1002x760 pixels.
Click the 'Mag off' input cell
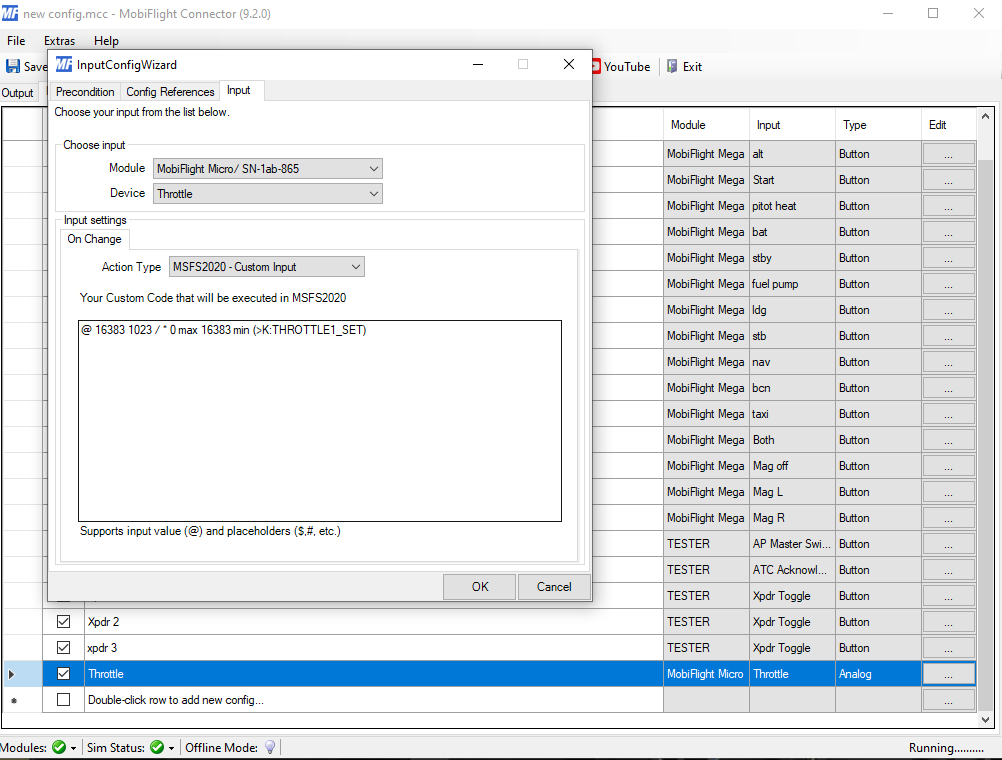(x=792, y=466)
